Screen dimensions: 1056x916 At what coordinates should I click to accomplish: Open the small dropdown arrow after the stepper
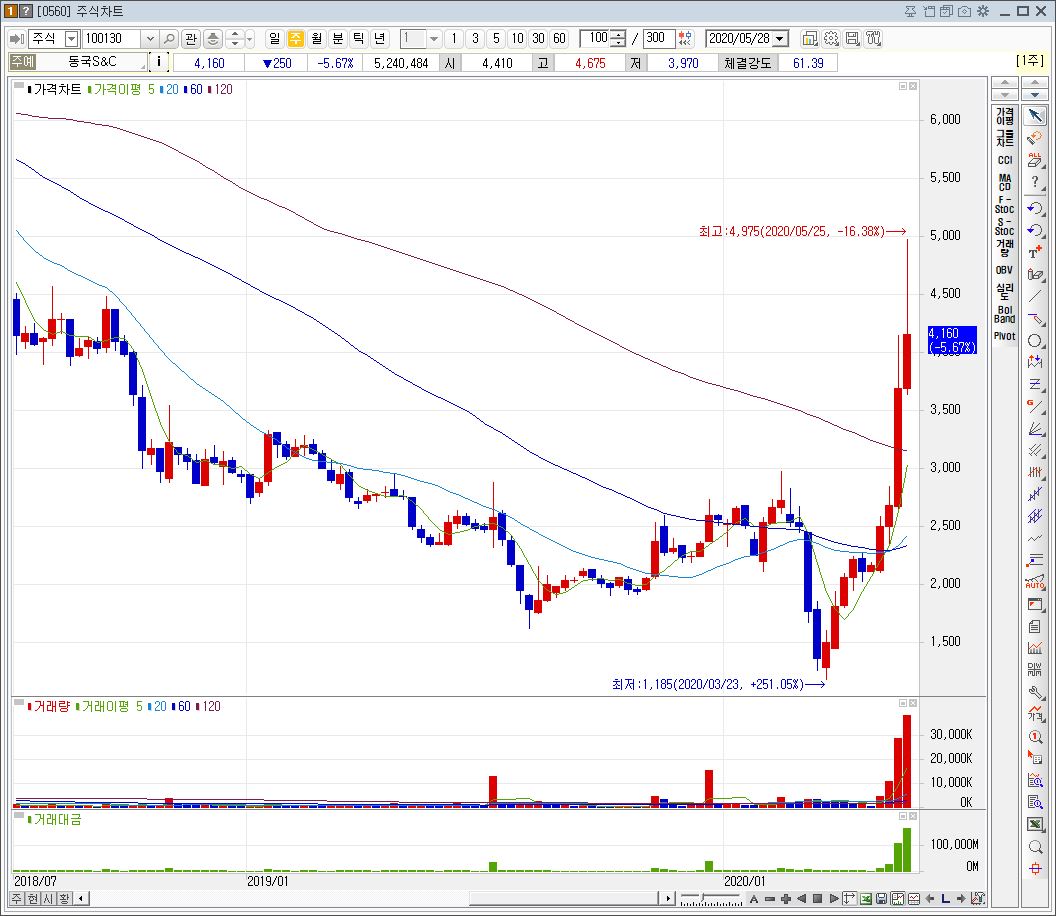[249, 39]
